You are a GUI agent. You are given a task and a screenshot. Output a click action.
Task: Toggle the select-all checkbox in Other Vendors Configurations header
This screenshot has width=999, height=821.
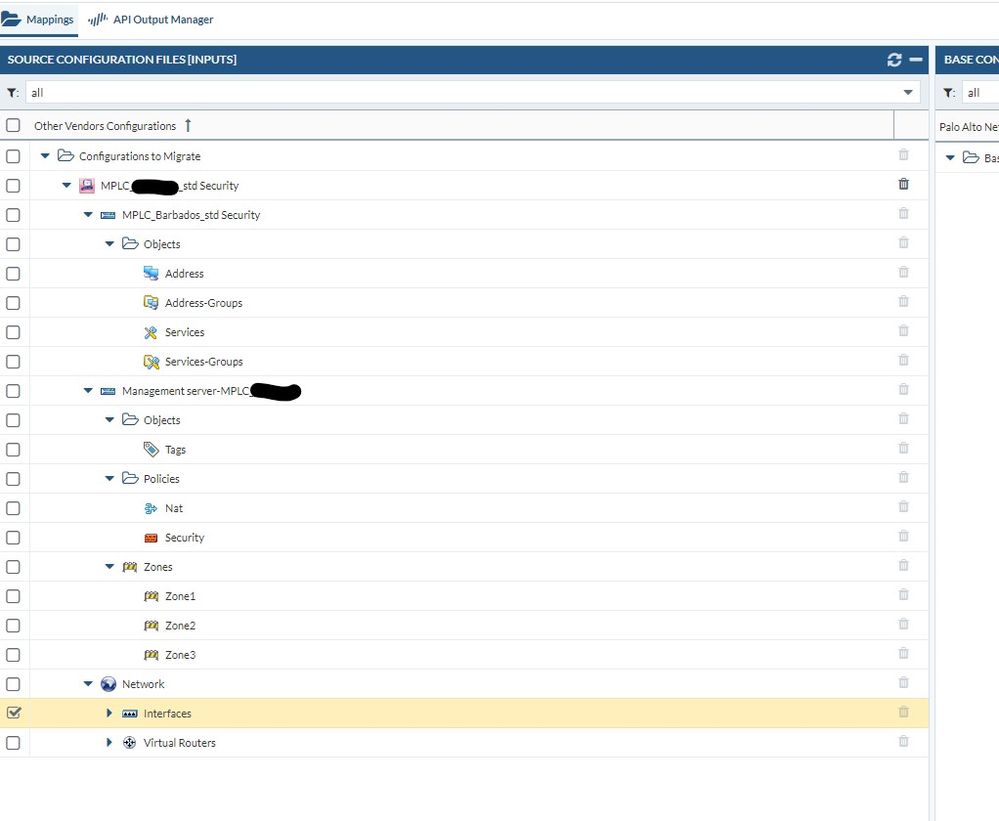pos(13,125)
